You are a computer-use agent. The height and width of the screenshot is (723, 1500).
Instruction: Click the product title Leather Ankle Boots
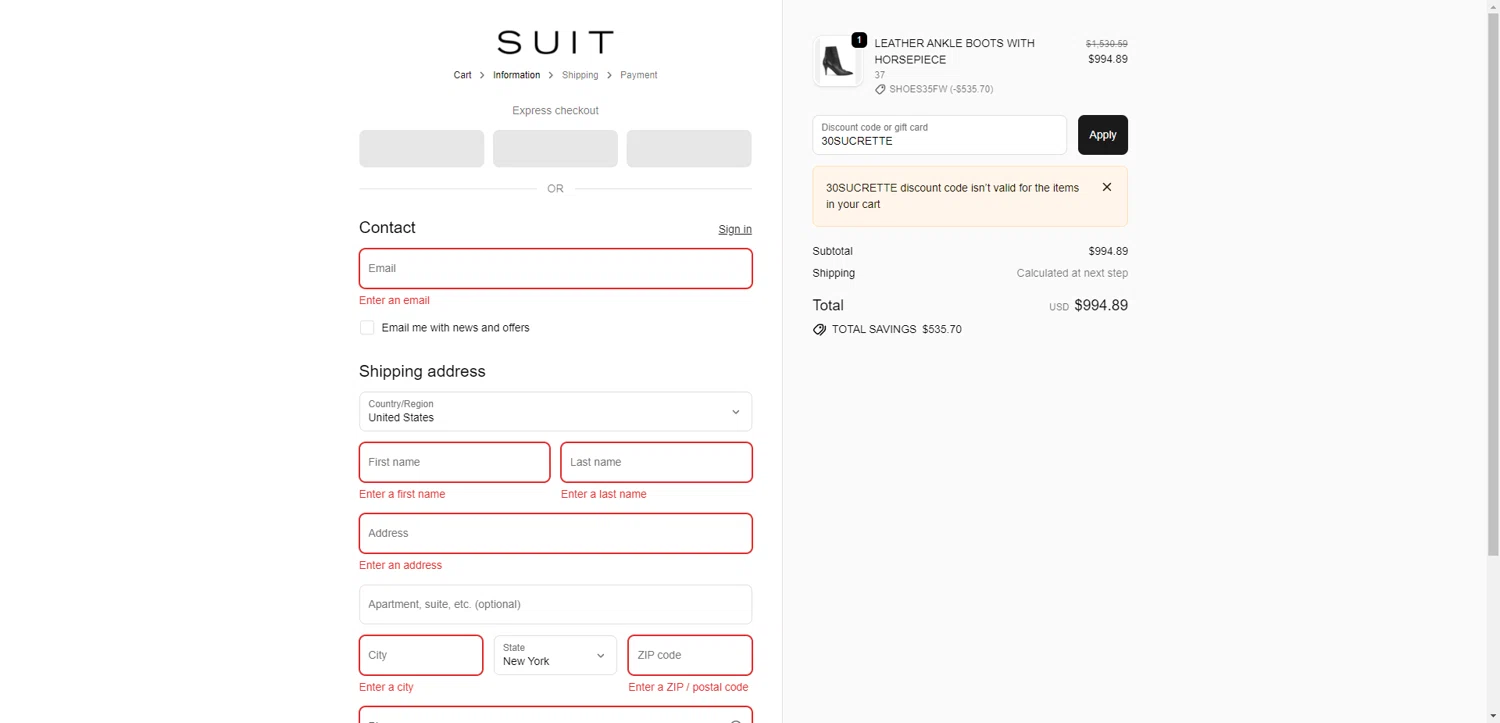[954, 51]
